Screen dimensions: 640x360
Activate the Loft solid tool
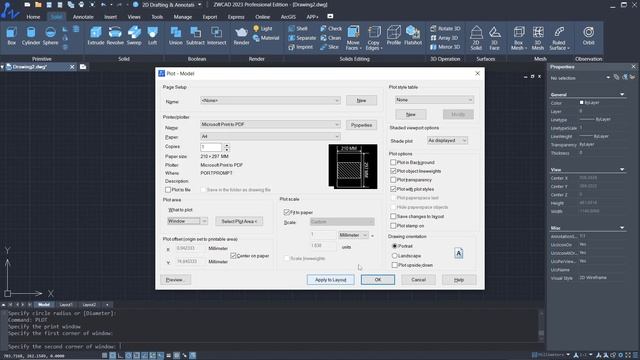coord(152,36)
